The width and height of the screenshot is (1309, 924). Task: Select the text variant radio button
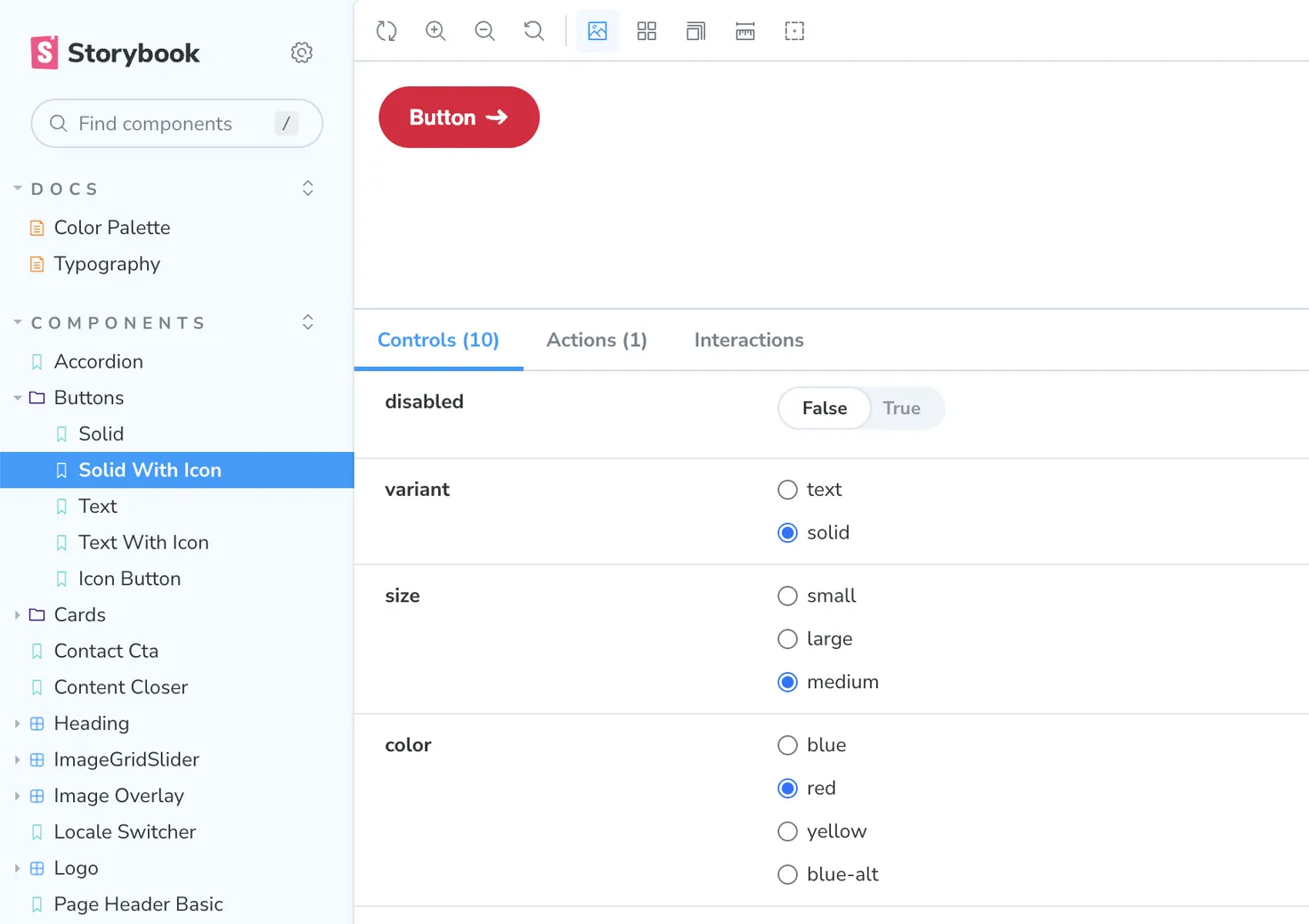[787, 490]
